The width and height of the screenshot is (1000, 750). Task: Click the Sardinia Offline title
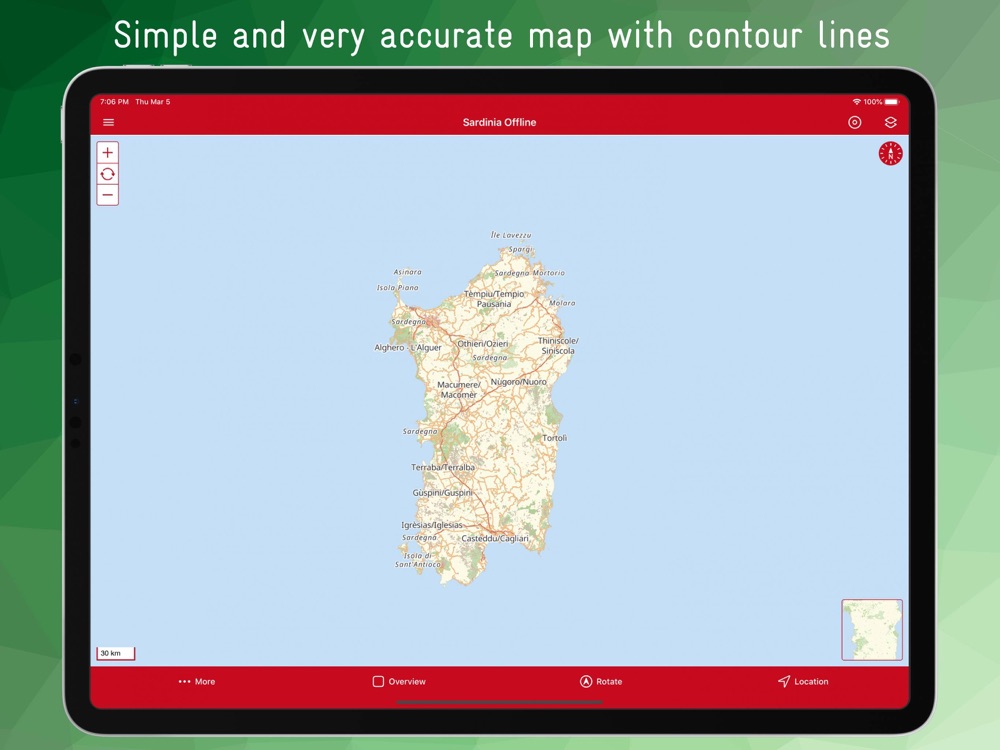click(x=499, y=122)
